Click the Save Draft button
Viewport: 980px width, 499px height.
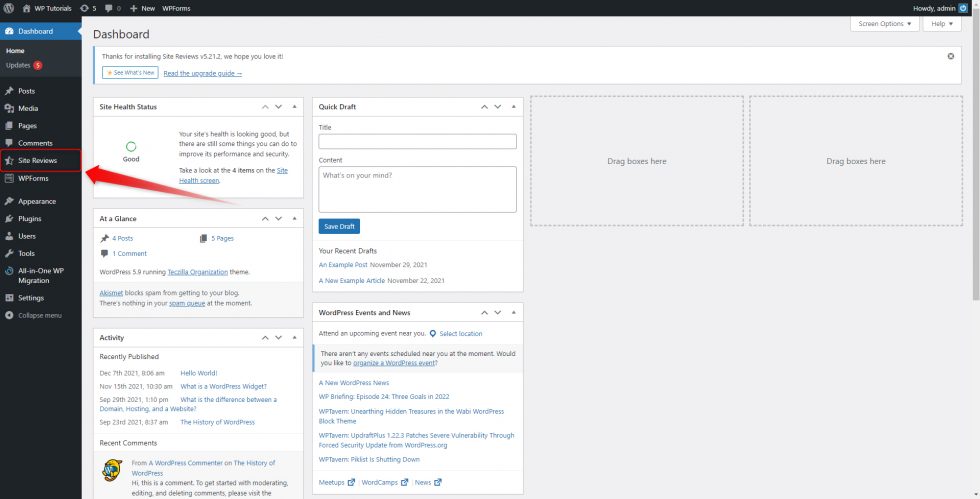[339, 226]
